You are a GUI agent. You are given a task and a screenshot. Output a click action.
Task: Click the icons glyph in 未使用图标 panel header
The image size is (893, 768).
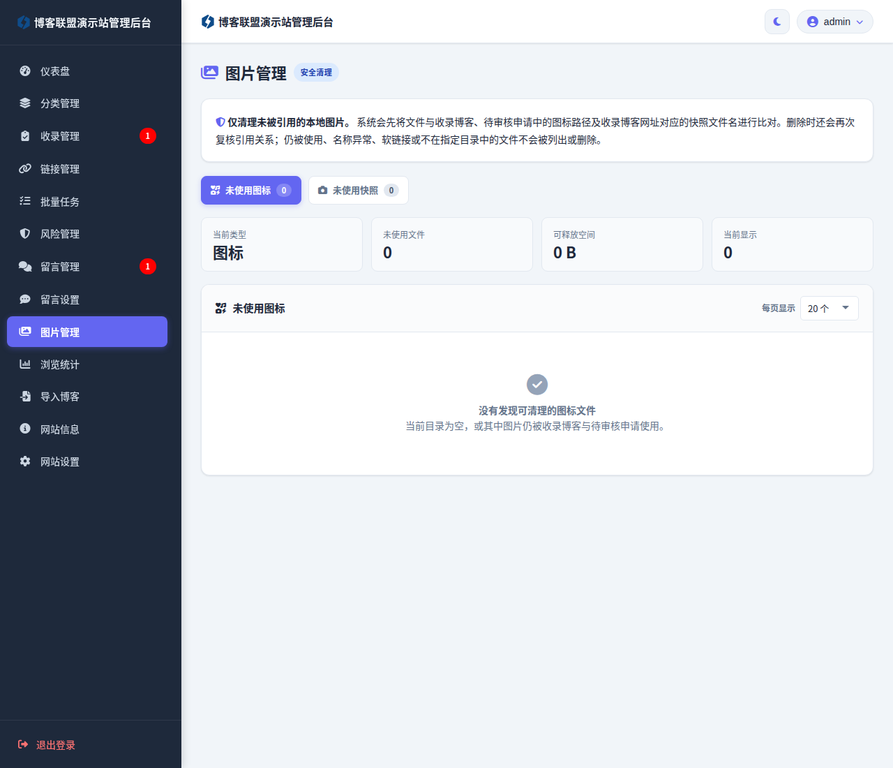(x=220, y=308)
